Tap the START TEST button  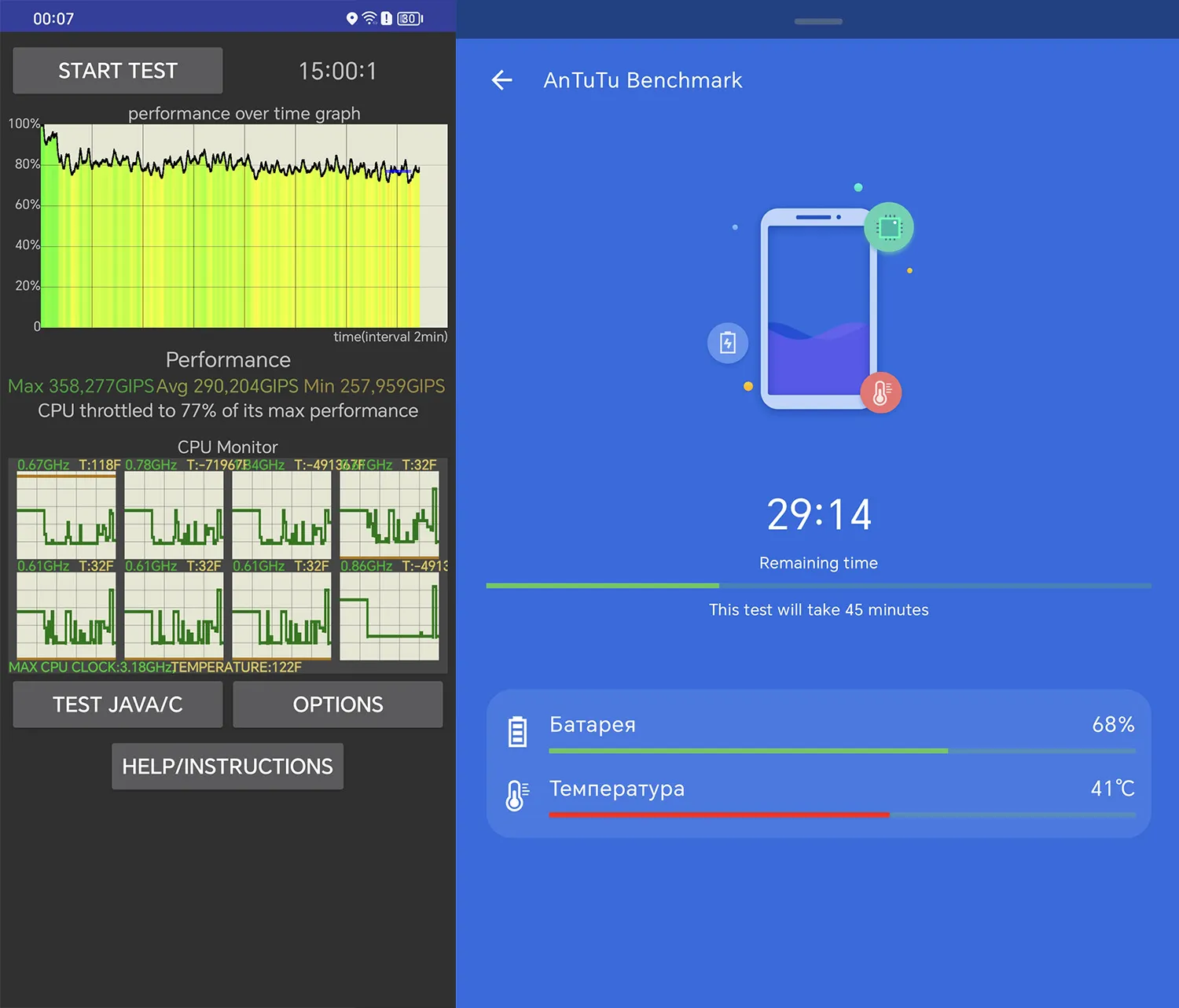(x=118, y=71)
